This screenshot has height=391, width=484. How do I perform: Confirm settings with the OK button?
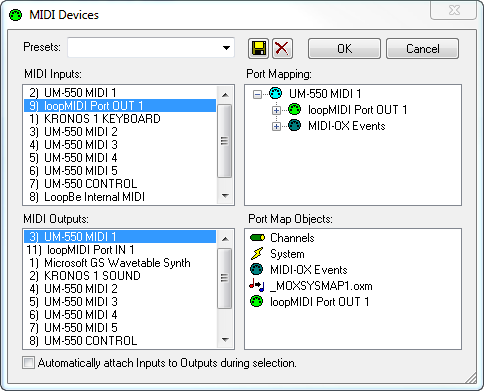(344, 49)
